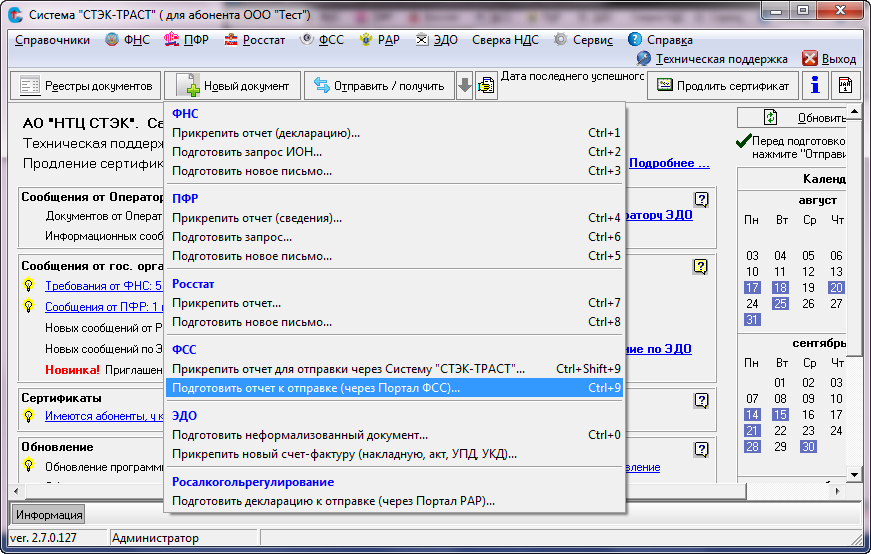The height and width of the screenshot is (554, 871).
Task: Open the help icon in Сертификаты section
Action: (x=701, y=400)
